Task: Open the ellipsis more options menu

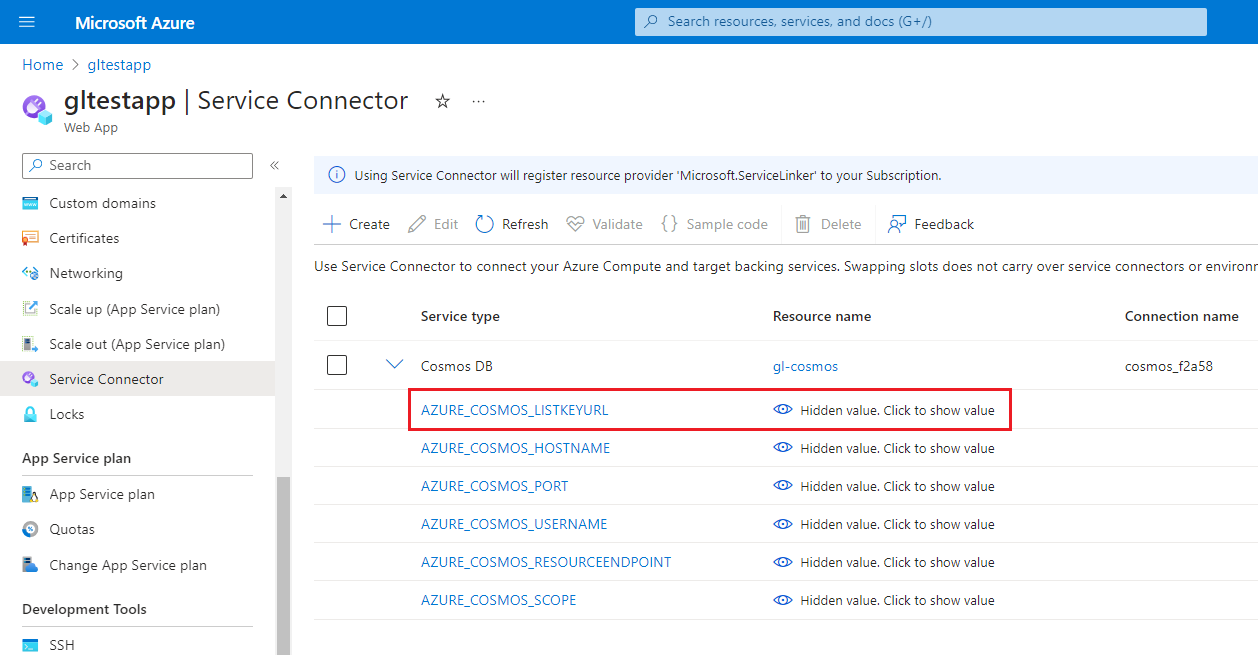Action: point(479,101)
